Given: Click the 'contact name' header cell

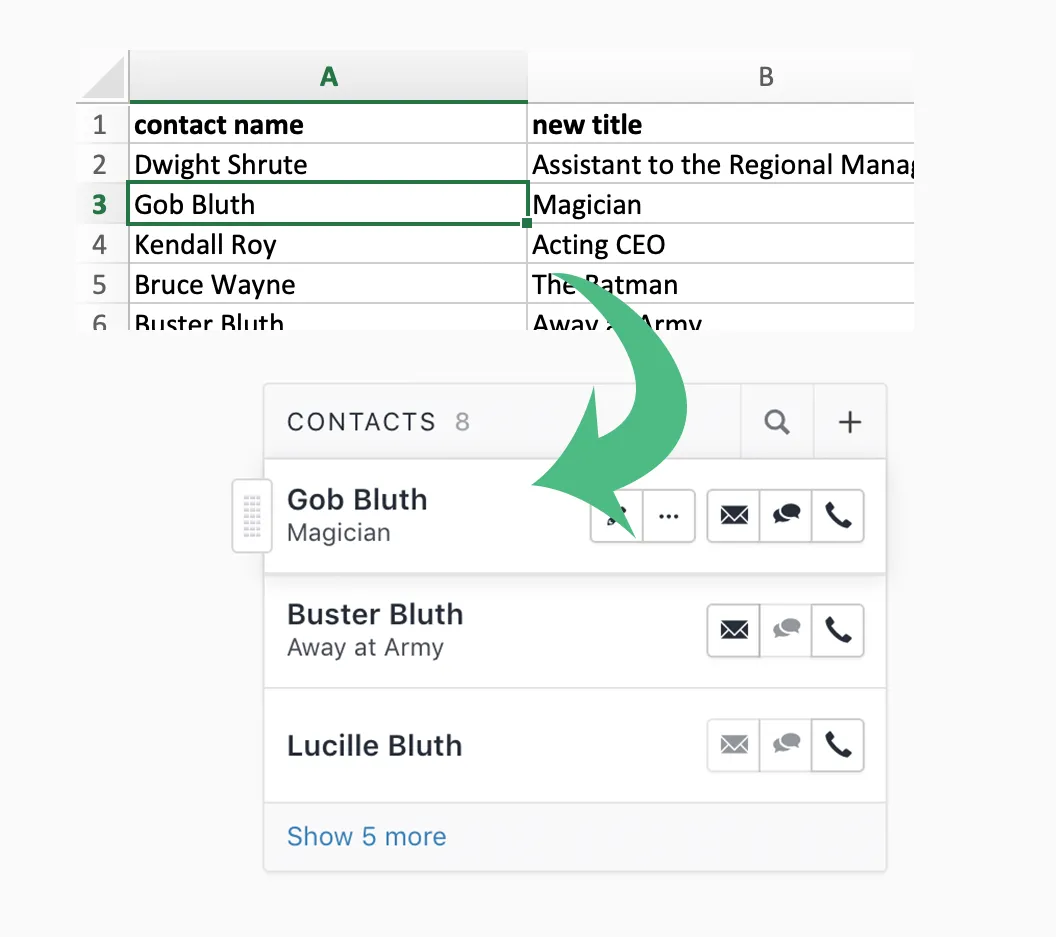Looking at the screenshot, I should click(328, 124).
